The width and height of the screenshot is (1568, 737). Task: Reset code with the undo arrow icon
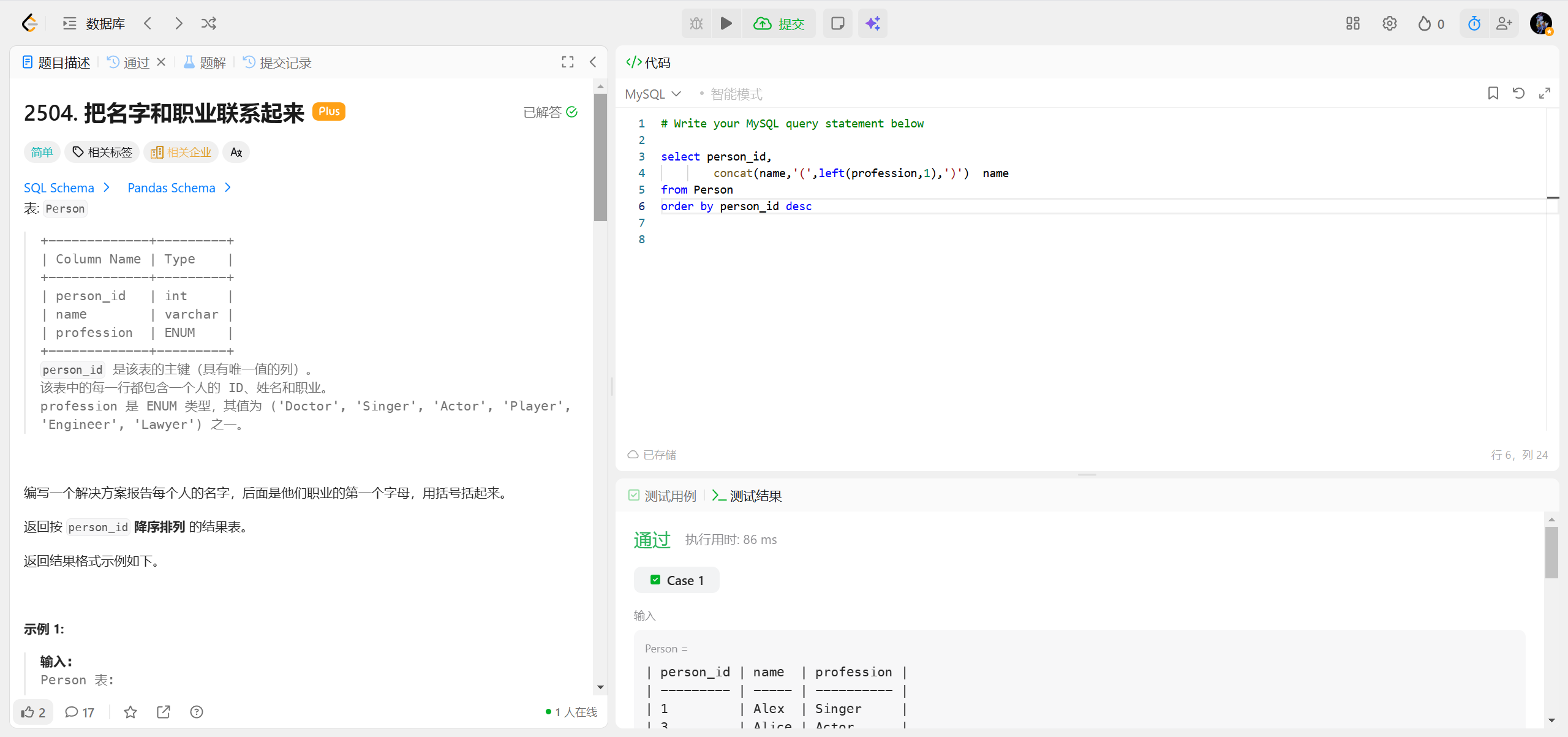click(x=1518, y=93)
